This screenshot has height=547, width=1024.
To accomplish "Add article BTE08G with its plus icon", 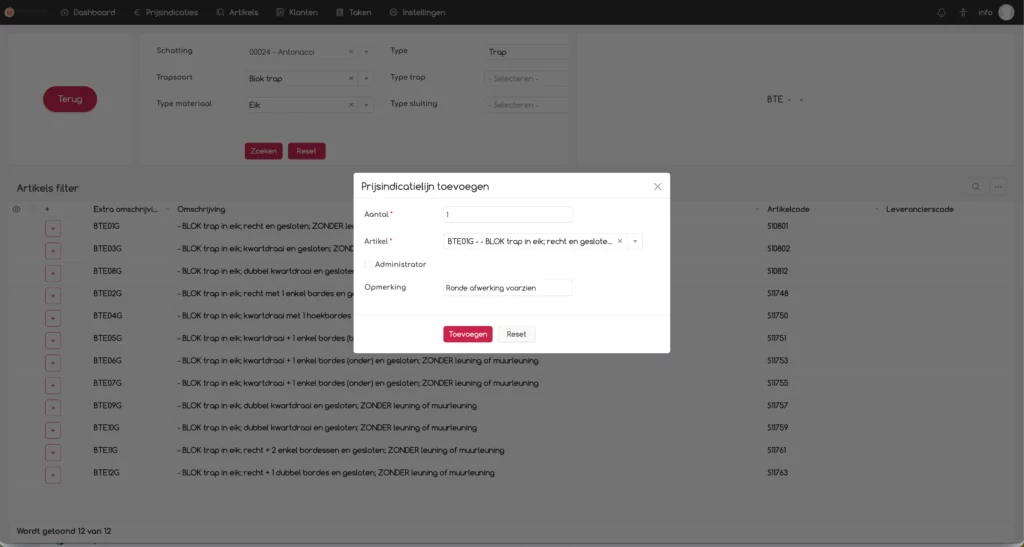I will coord(53,273).
